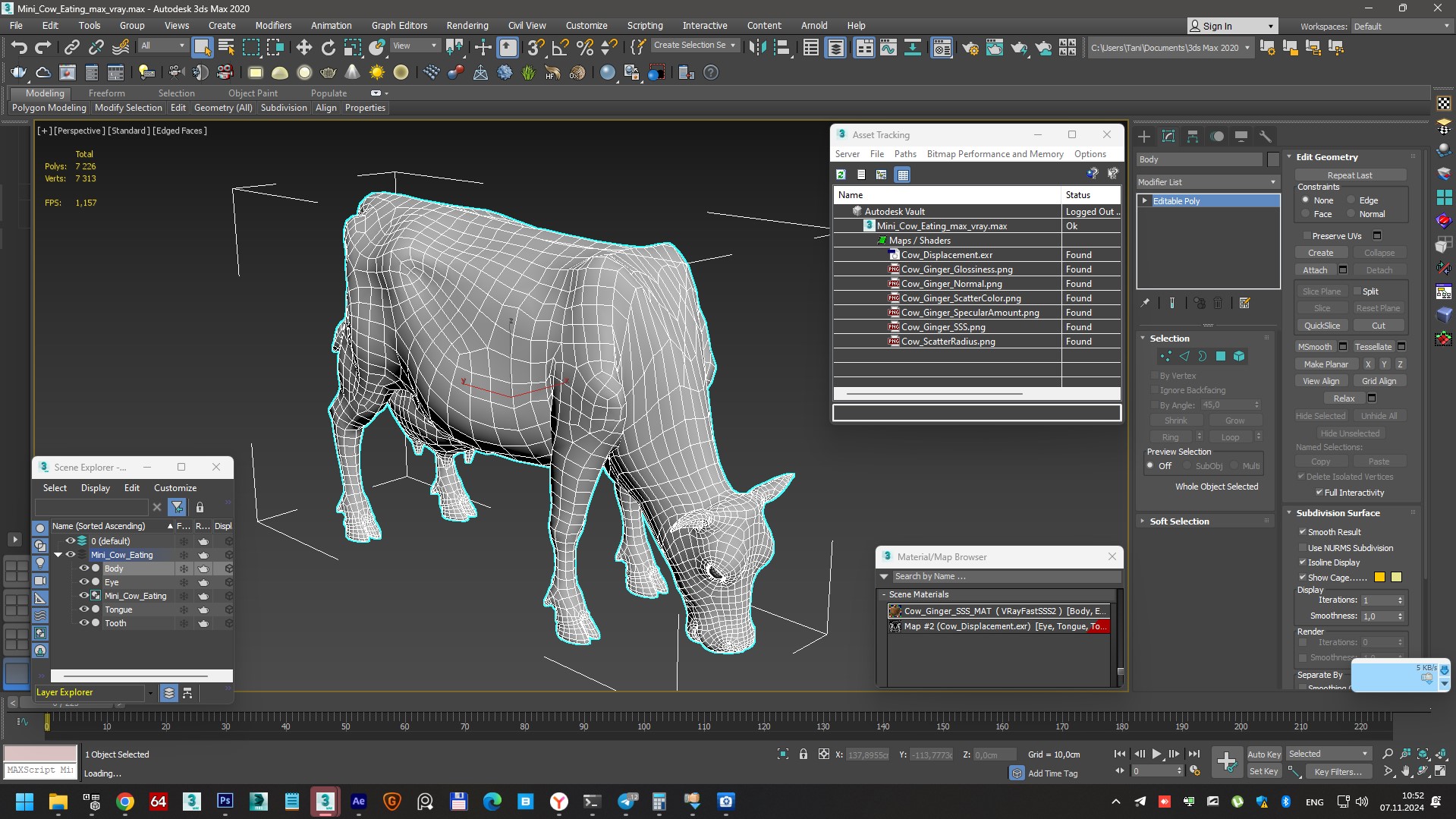Click Refresh in Asset Tracking toolbar
The height and width of the screenshot is (819, 1456).
pos(841,175)
